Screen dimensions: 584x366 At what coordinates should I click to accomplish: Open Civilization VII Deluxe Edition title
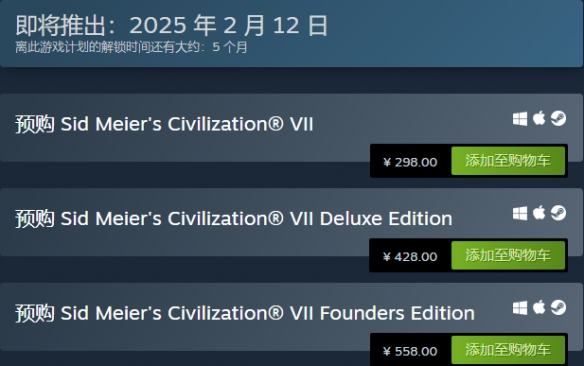(234, 219)
